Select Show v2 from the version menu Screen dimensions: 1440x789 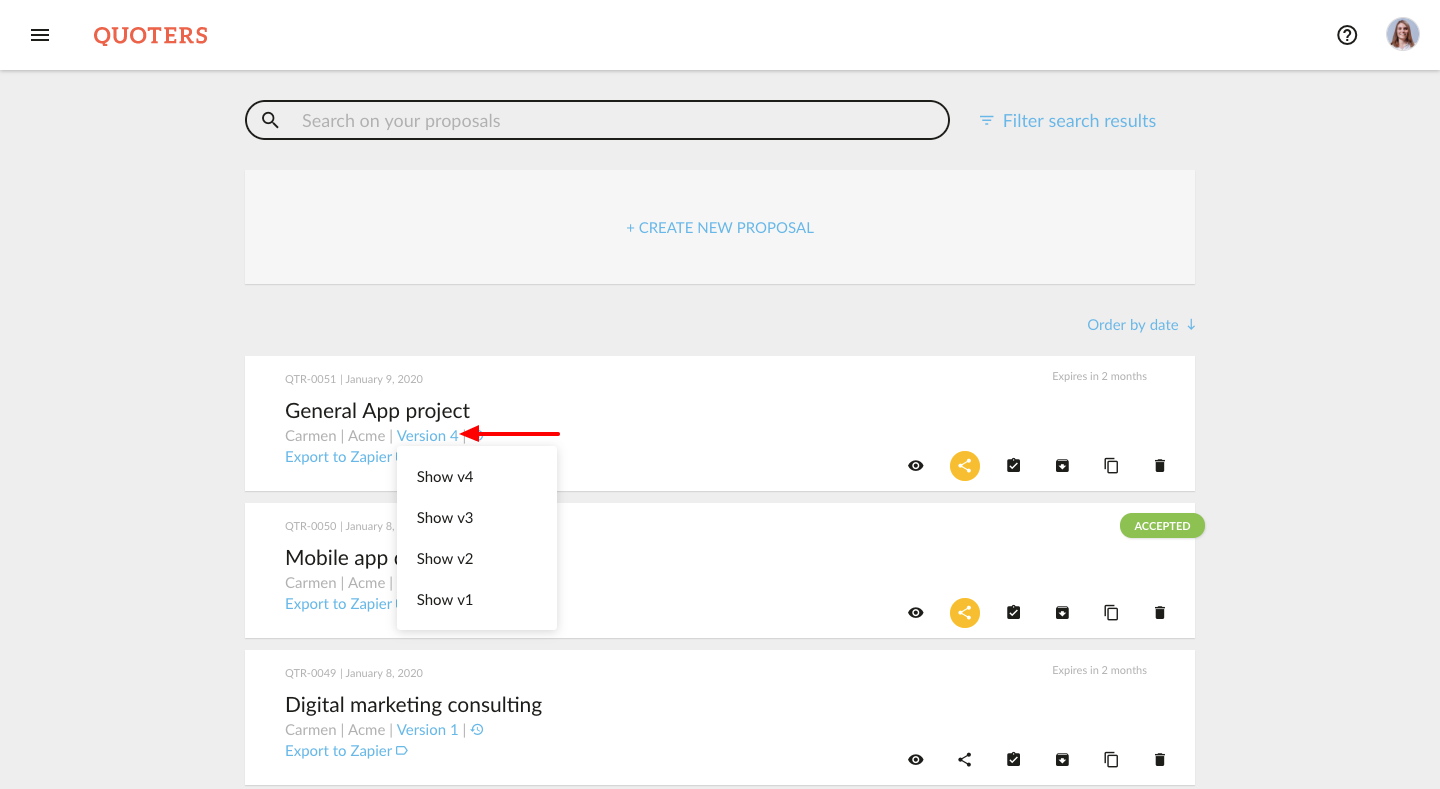[x=445, y=558]
